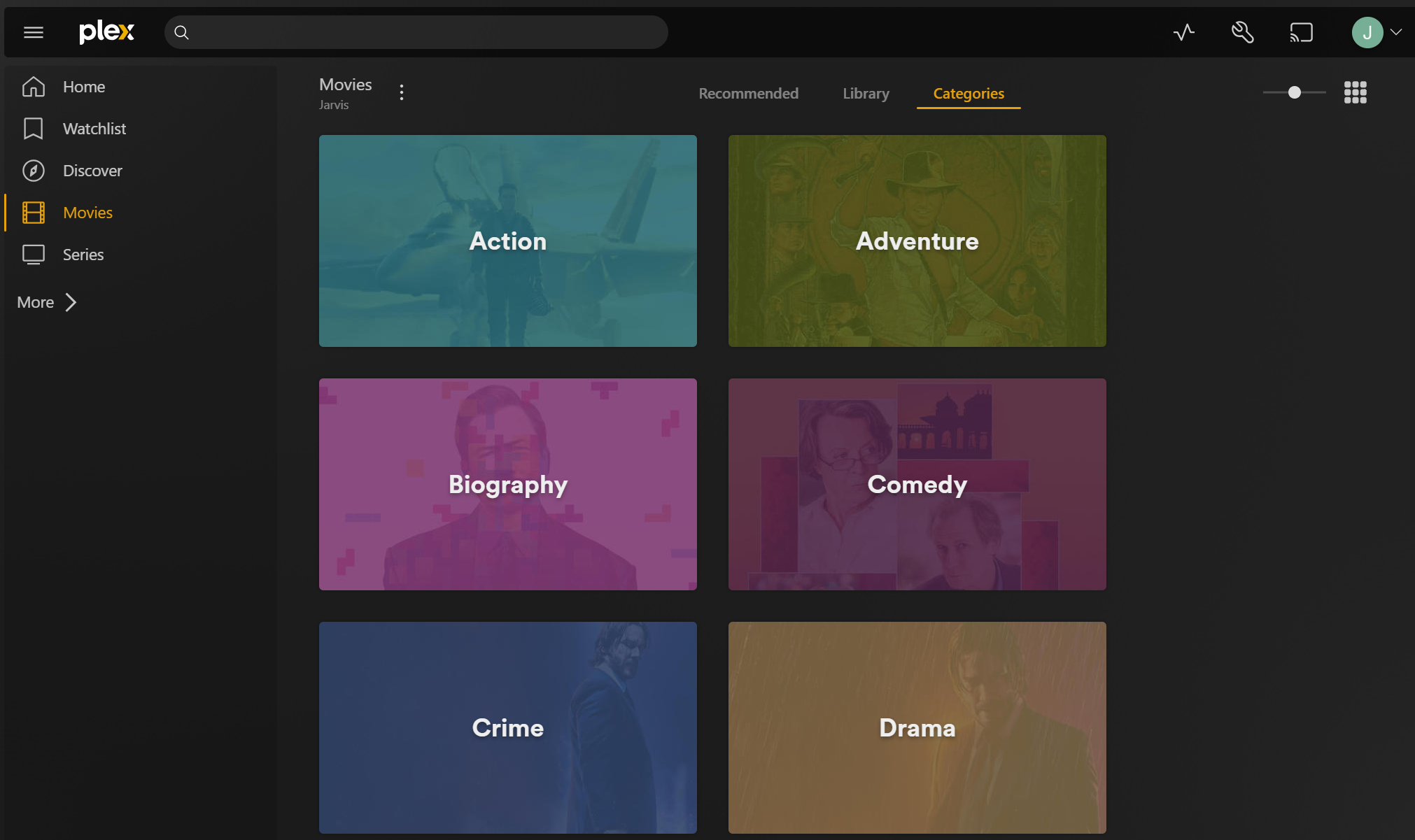Open the Action category
Viewport: 1415px width, 840px height.
[x=507, y=241]
